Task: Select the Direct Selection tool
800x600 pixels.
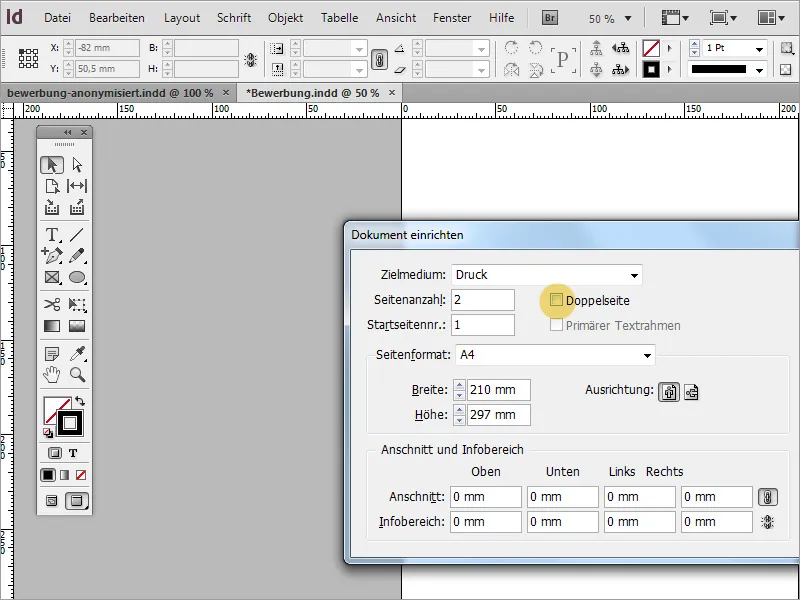Action: [x=77, y=165]
